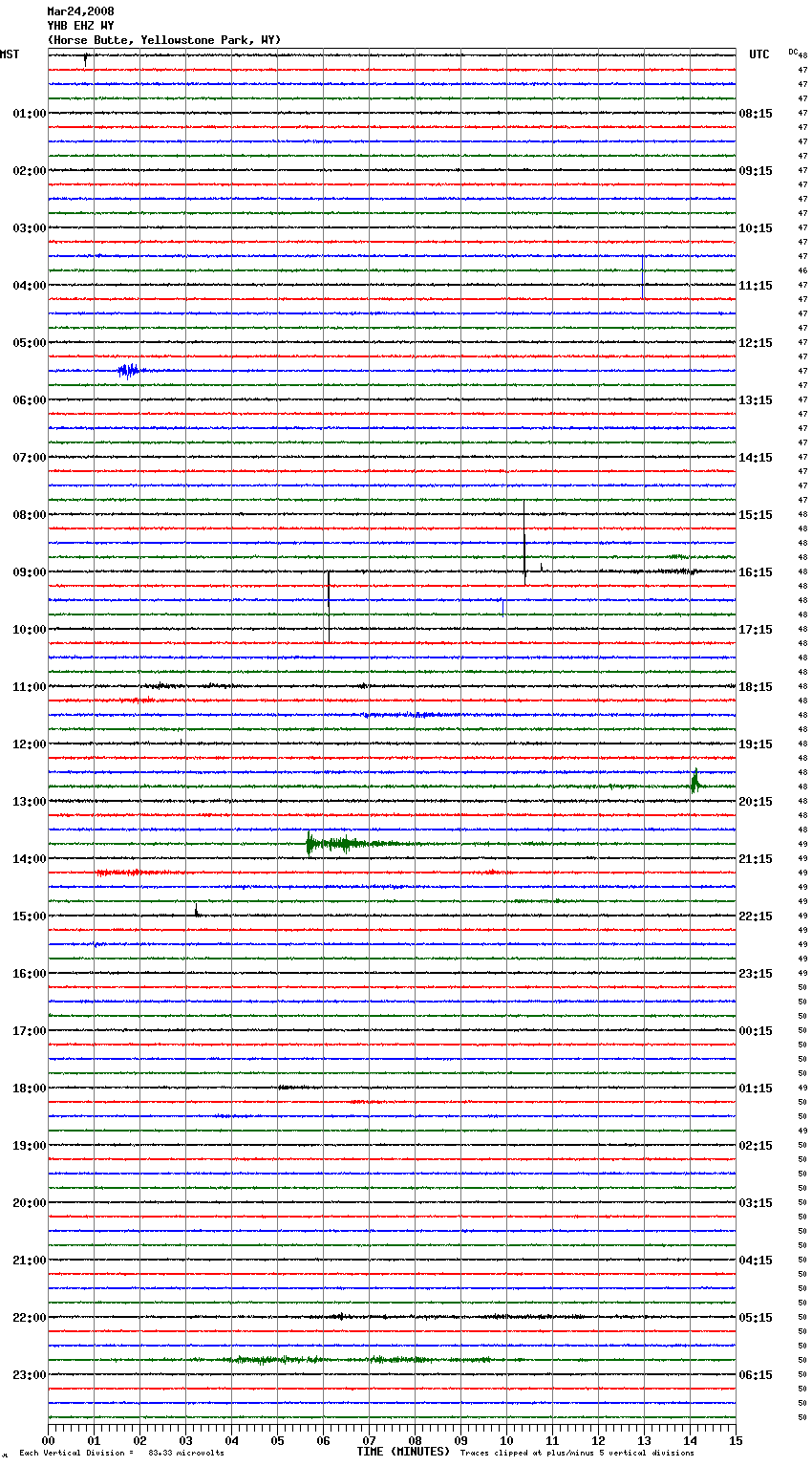Image resolution: width=812 pixels, height=1466 pixels.
Task: Select the 16:00 MST row label
Action: coord(30,974)
